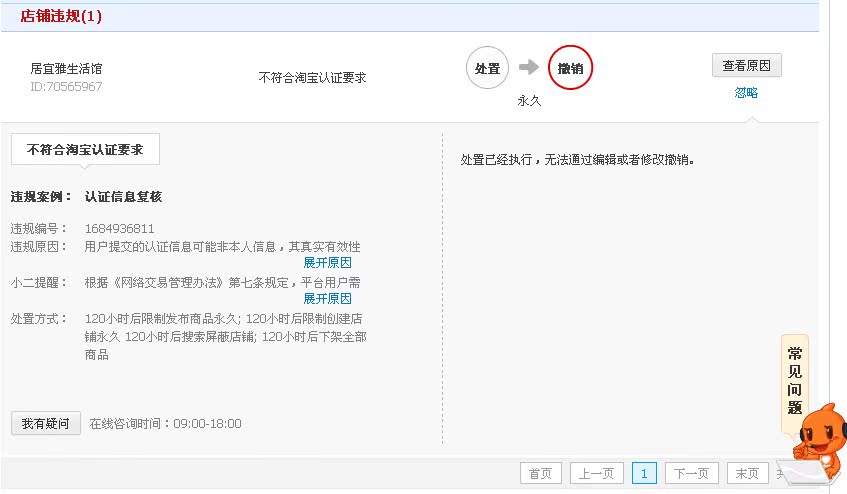Click the 店铺违规(1) section header
Screen dimensions: 847x494
61,16
